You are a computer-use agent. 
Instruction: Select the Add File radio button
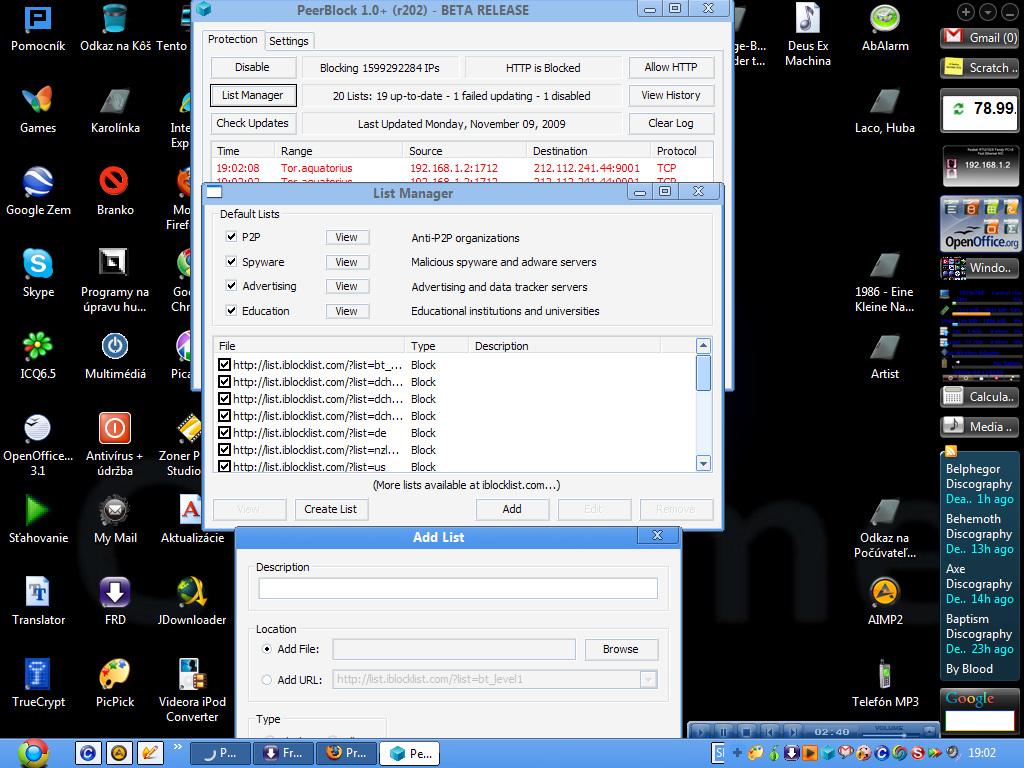(266, 648)
